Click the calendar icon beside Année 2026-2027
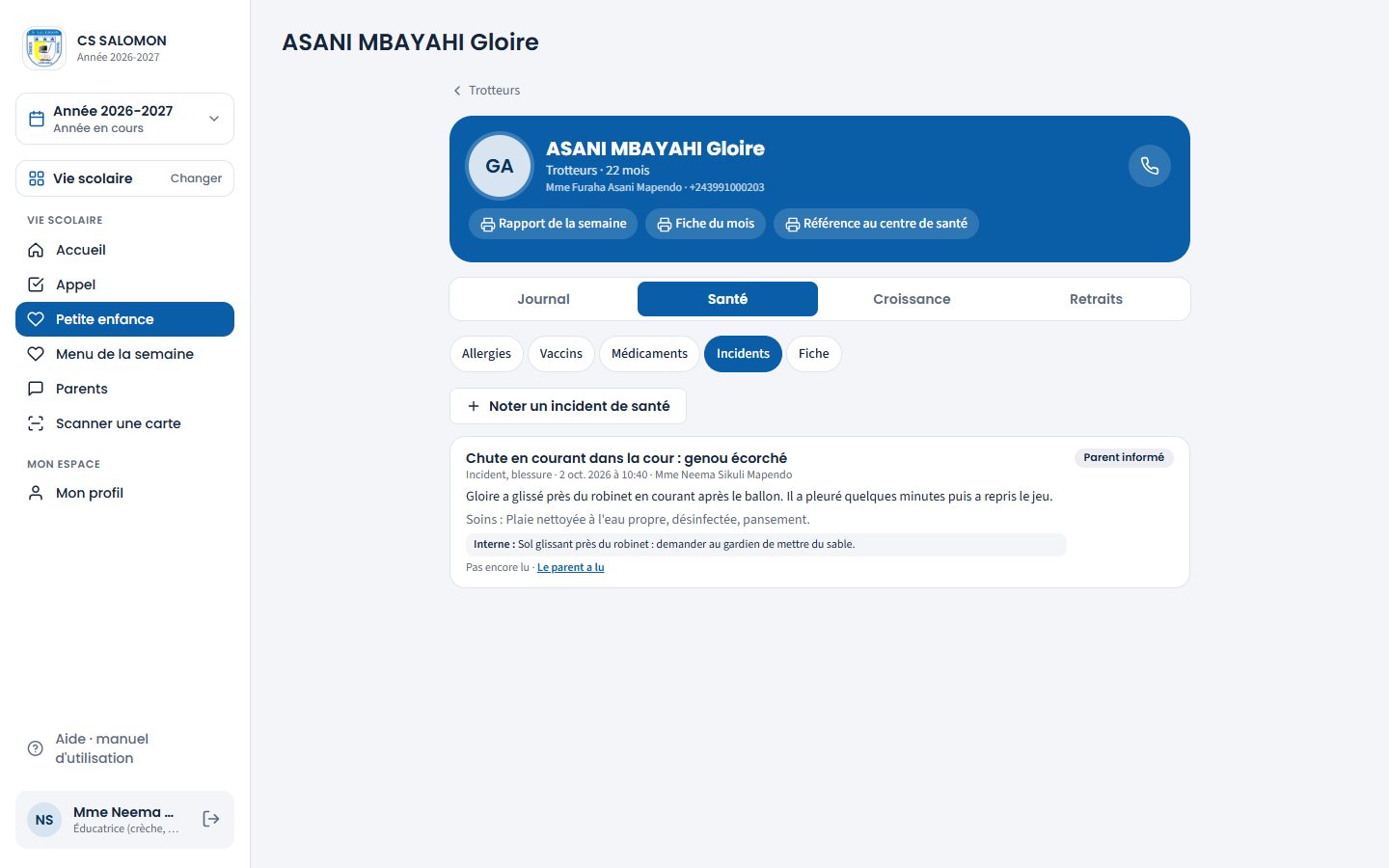Viewport: 1389px width, 868px height. (37, 119)
